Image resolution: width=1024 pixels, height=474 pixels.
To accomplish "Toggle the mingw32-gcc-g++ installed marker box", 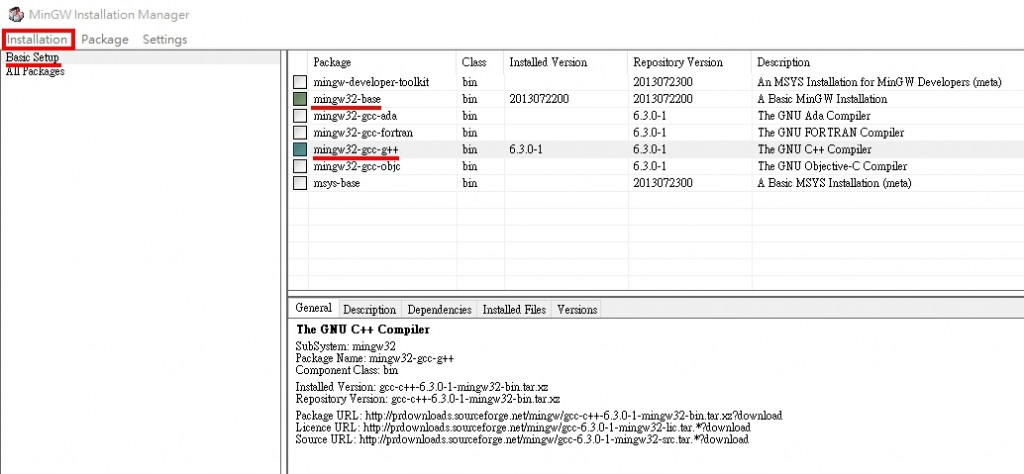I will (300, 150).
